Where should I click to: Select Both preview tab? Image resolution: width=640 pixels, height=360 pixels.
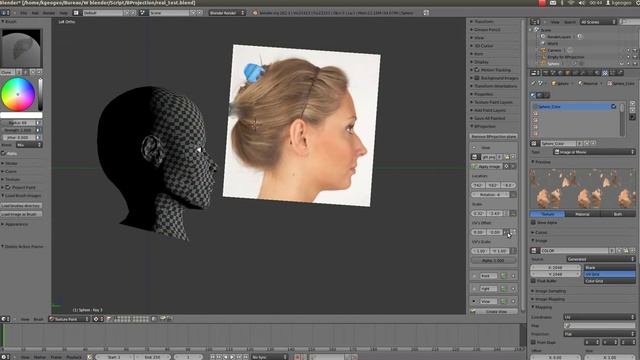[x=618, y=214]
